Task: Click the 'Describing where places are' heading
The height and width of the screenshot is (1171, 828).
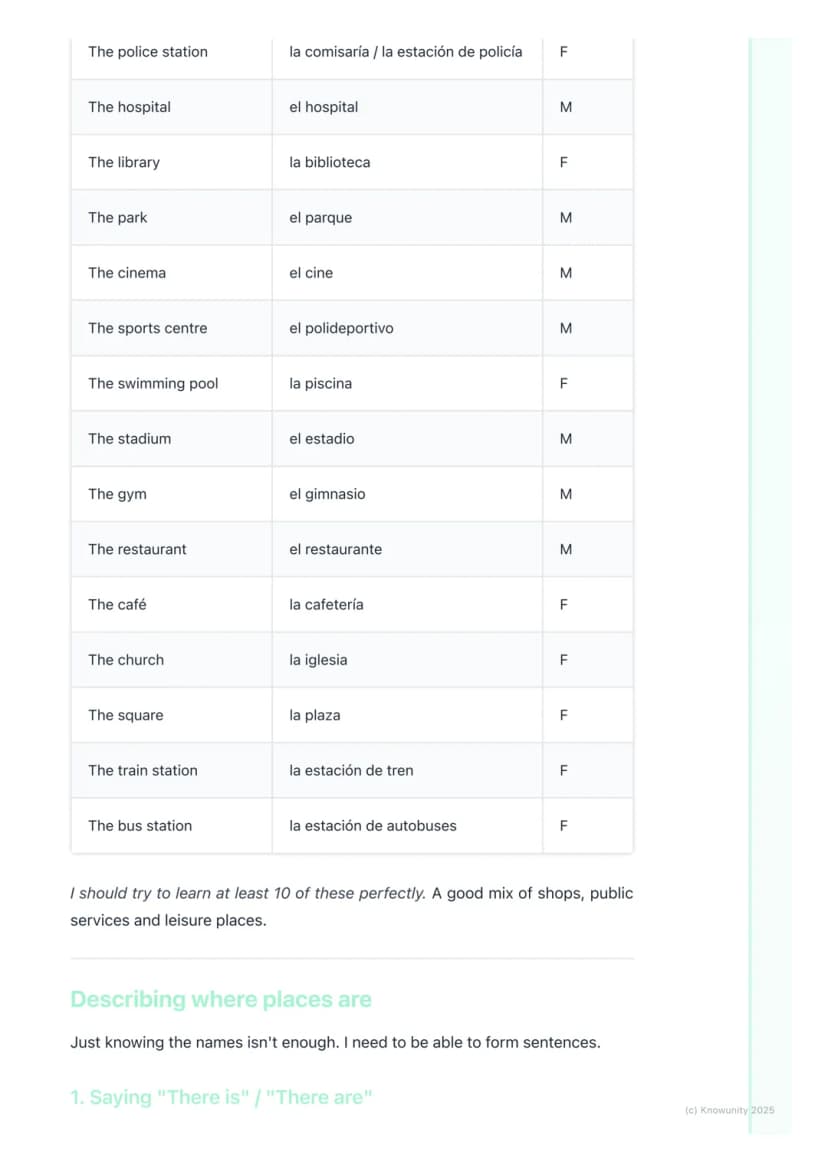Action: click(221, 999)
